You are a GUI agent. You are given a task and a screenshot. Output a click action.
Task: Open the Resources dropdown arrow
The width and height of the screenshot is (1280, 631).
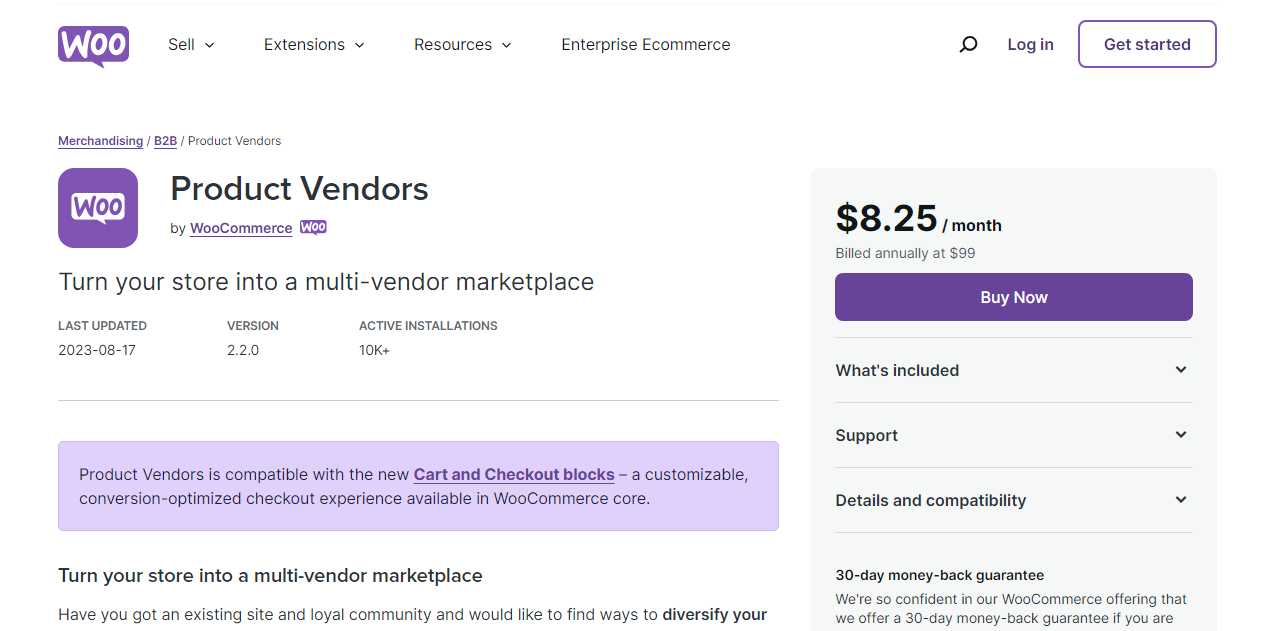tap(506, 45)
